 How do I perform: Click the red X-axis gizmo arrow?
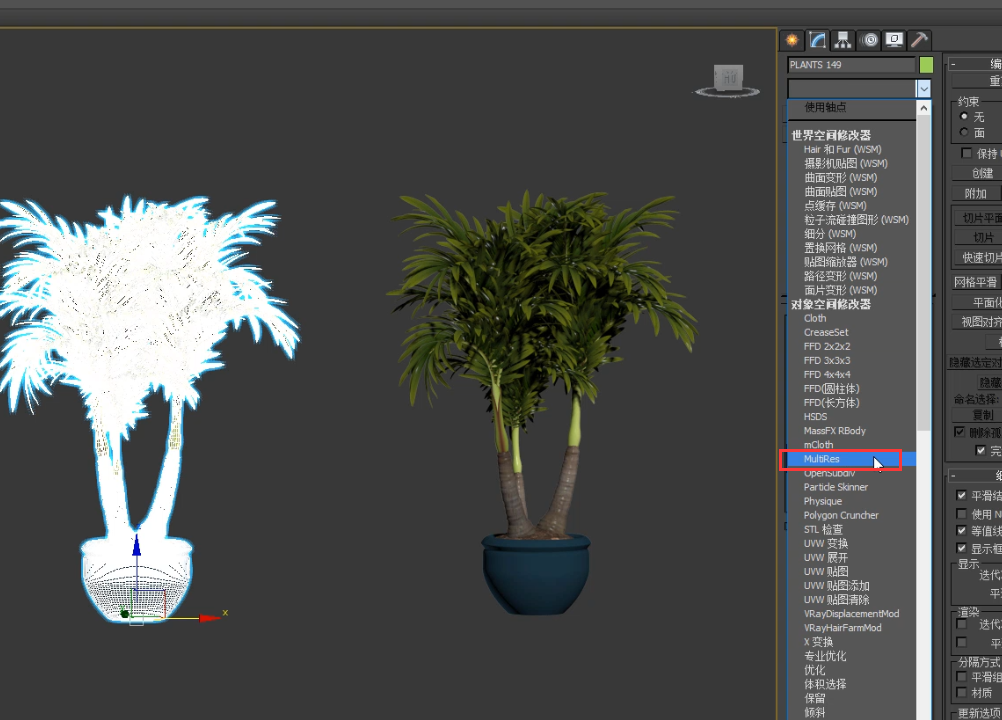[210, 617]
